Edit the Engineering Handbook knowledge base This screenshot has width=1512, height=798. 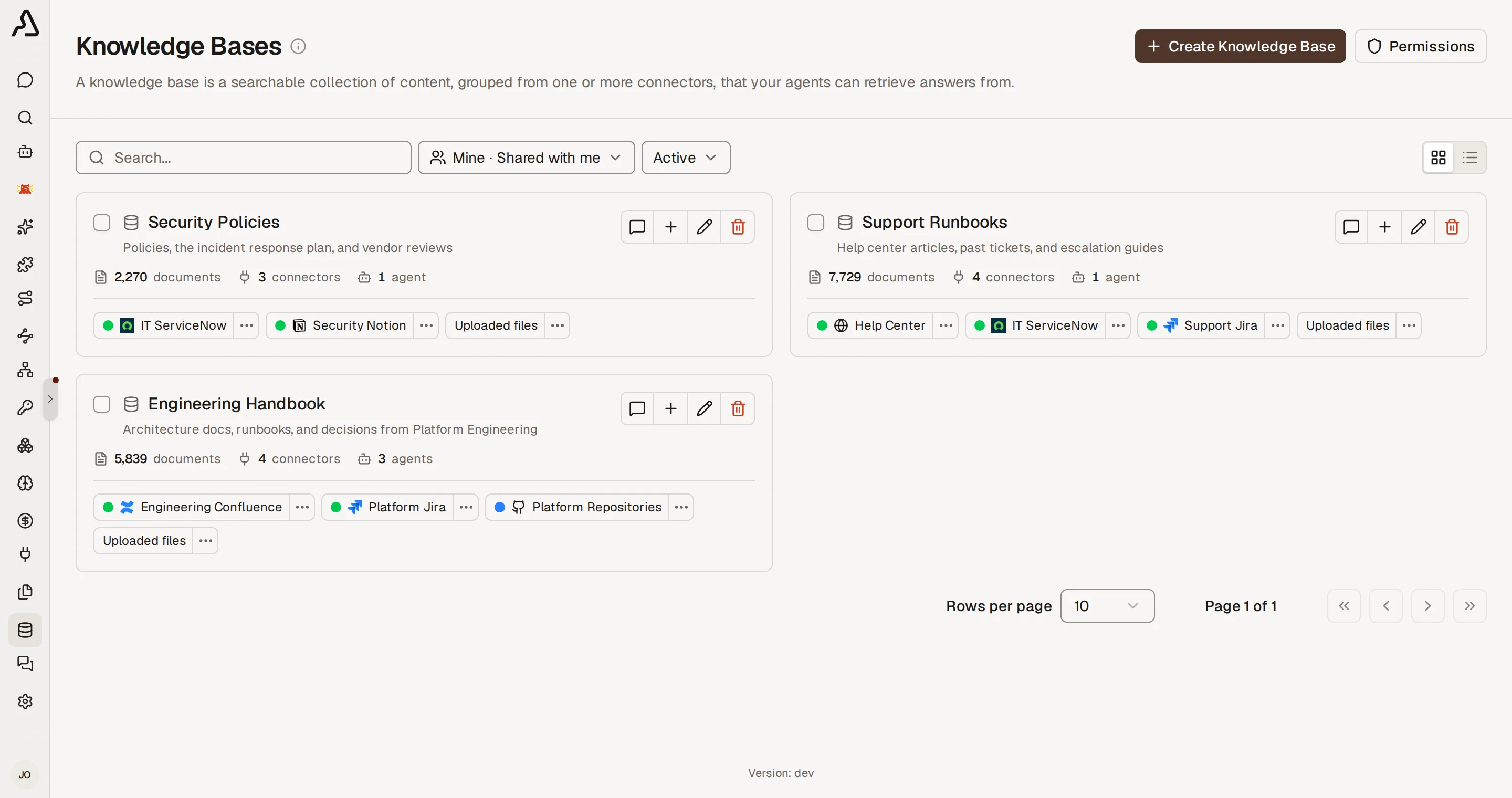[x=705, y=408]
